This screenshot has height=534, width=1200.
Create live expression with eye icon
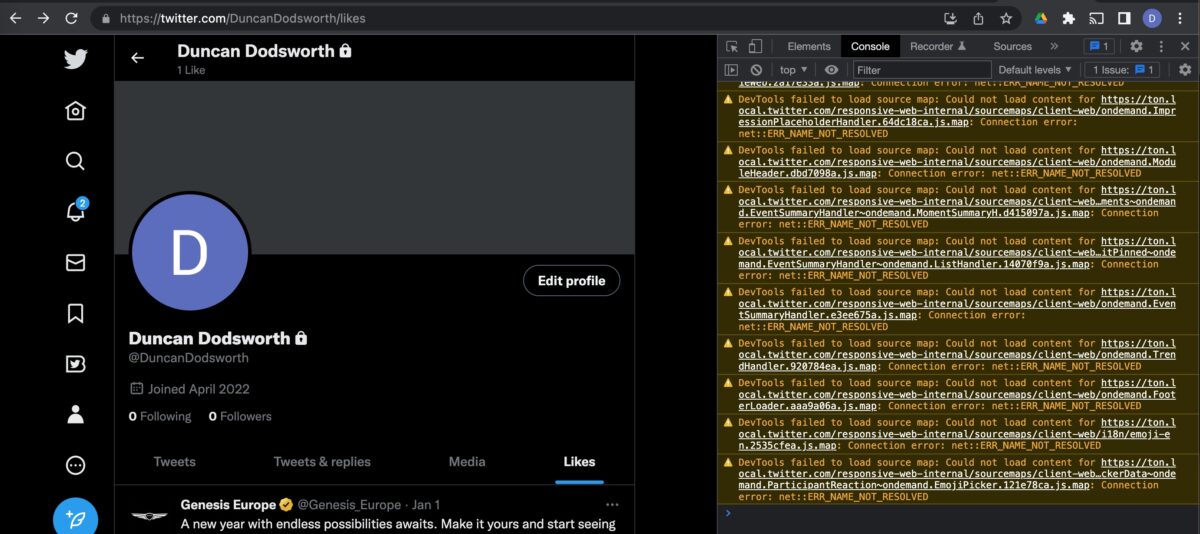[831, 70]
